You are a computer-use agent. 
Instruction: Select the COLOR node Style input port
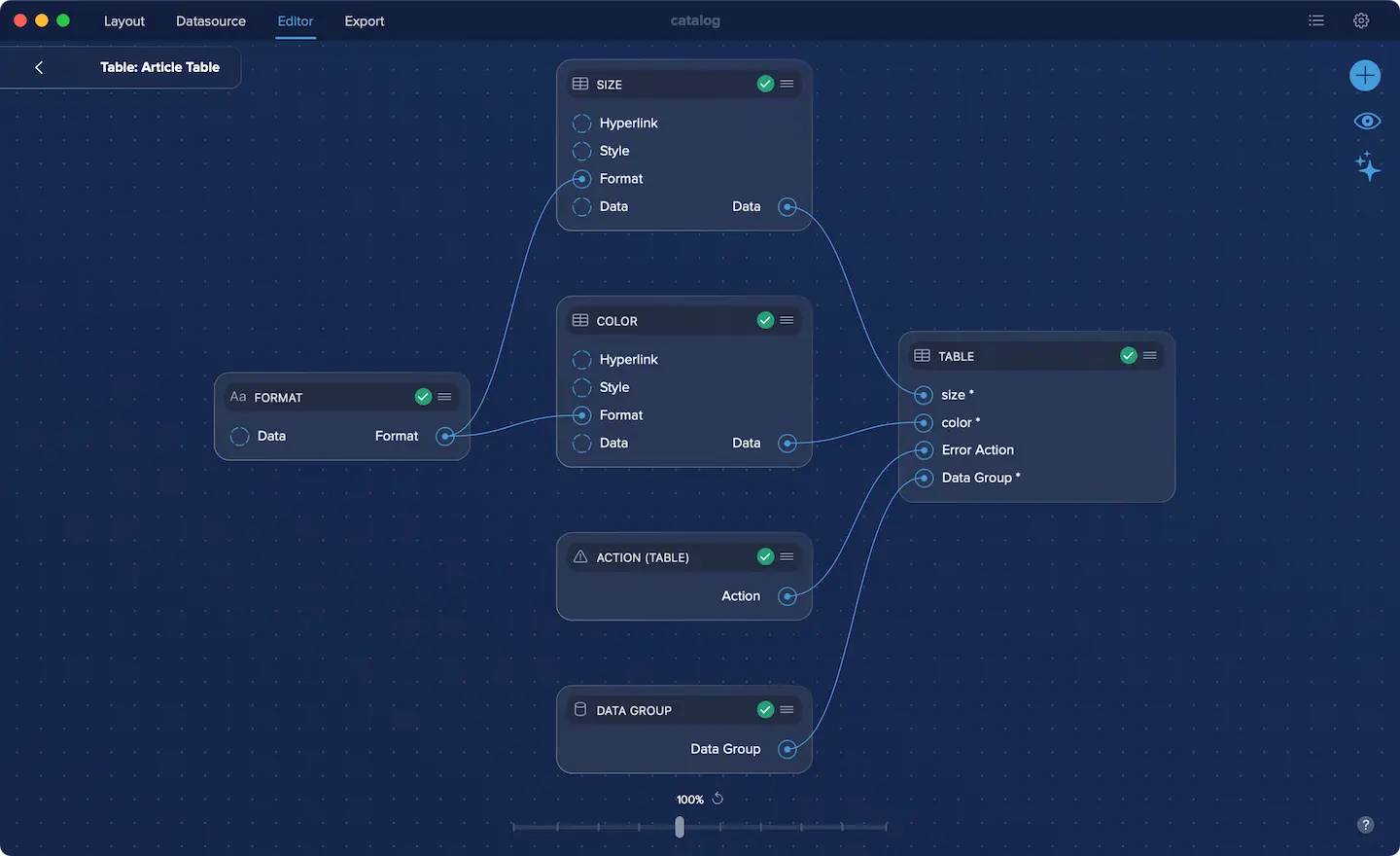(x=581, y=387)
